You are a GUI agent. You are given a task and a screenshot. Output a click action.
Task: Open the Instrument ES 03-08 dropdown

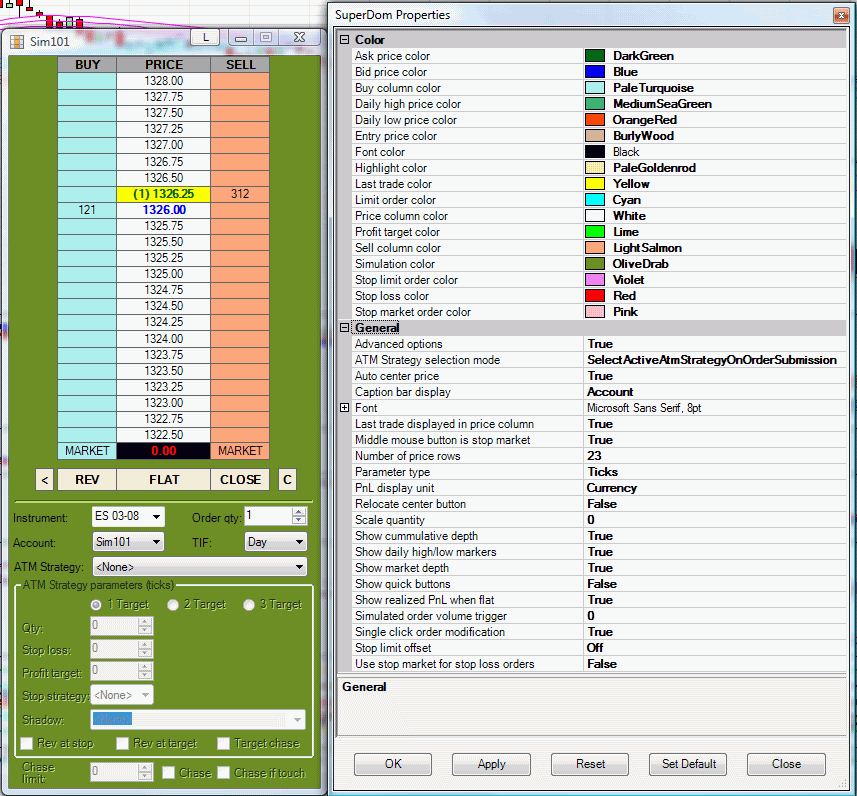click(x=156, y=517)
